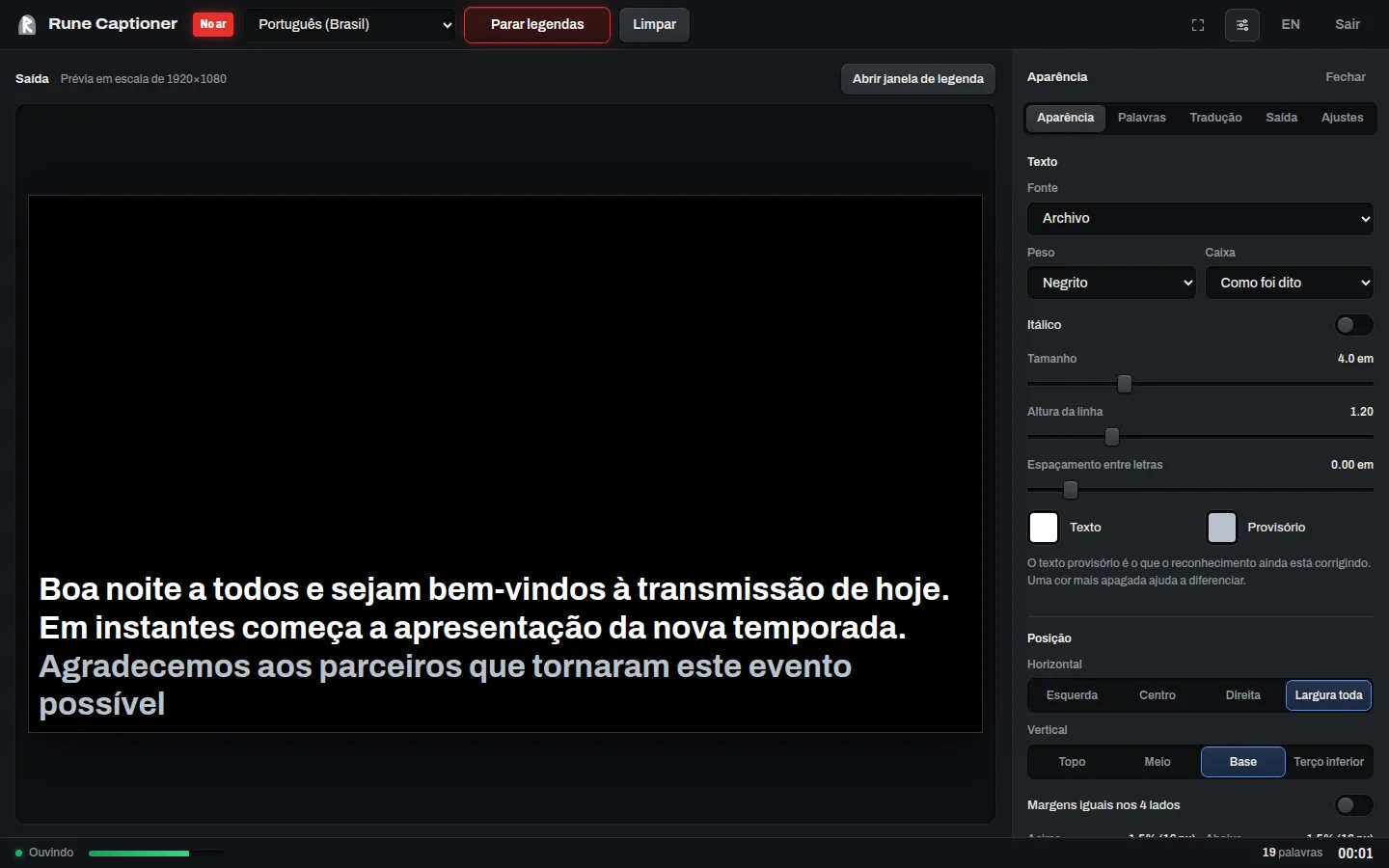Choose Base vertical position

coord(1242,762)
